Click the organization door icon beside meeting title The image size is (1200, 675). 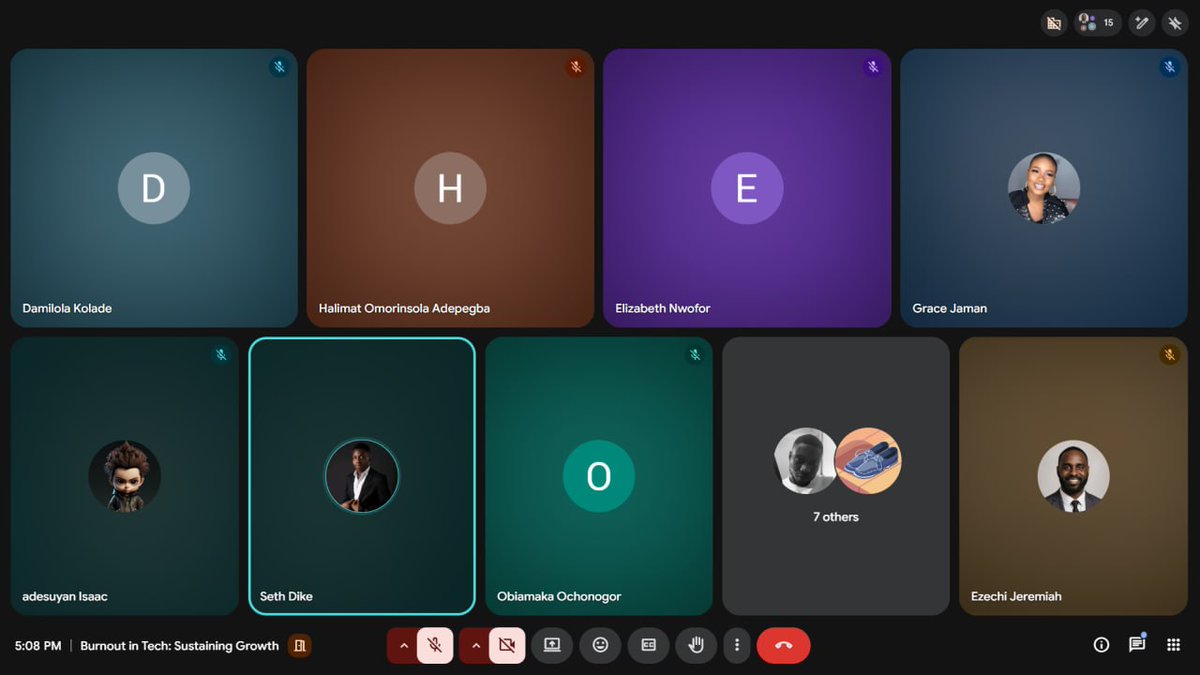click(x=299, y=646)
